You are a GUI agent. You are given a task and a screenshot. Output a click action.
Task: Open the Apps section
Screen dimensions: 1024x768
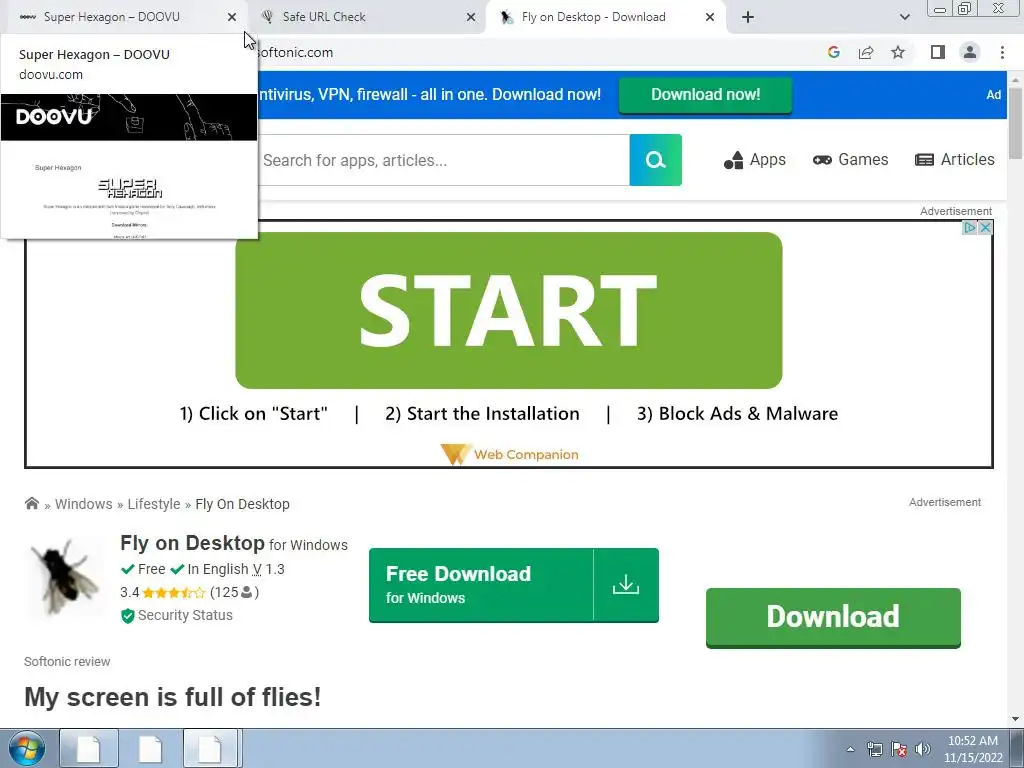click(x=755, y=160)
